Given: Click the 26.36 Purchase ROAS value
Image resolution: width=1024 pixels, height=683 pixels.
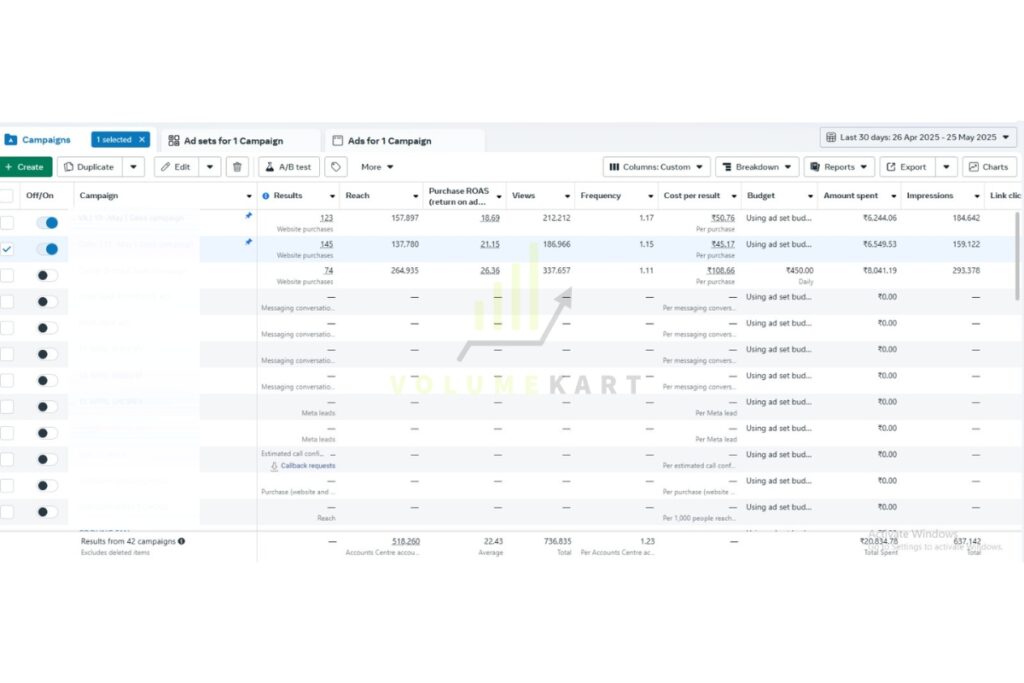Looking at the screenshot, I should tap(490, 270).
